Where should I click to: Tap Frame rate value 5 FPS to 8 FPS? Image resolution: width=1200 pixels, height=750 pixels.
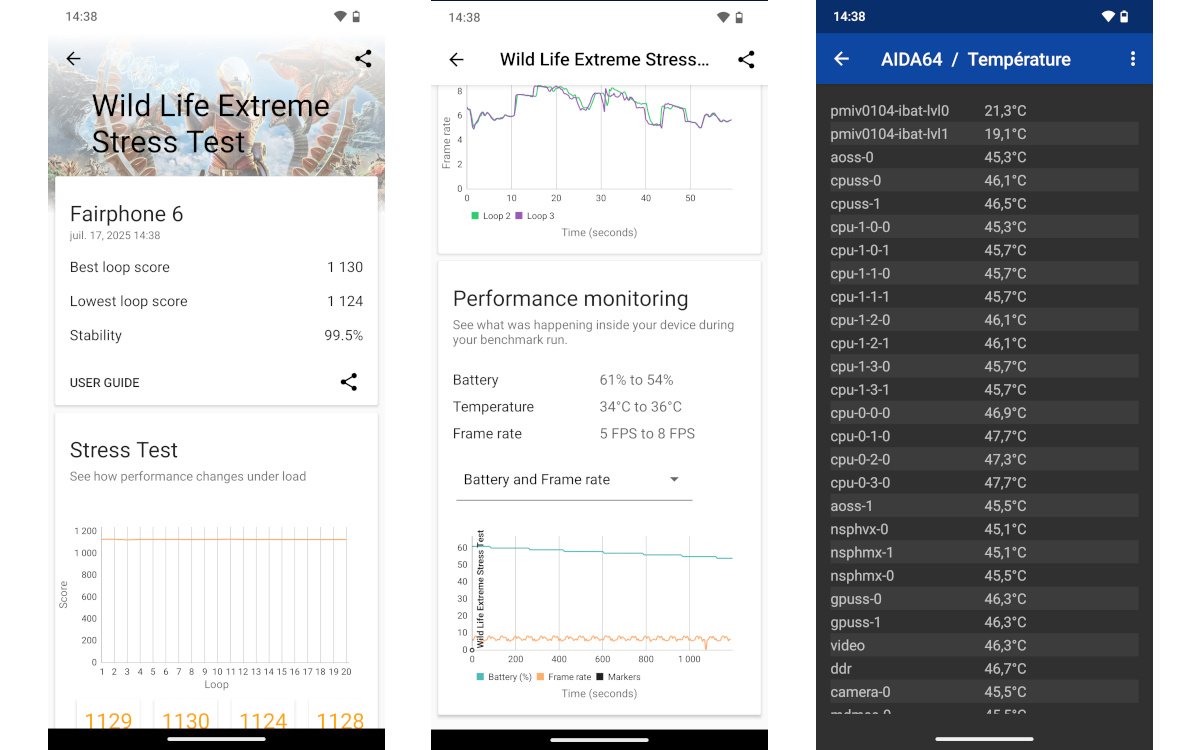(x=647, y=434)
